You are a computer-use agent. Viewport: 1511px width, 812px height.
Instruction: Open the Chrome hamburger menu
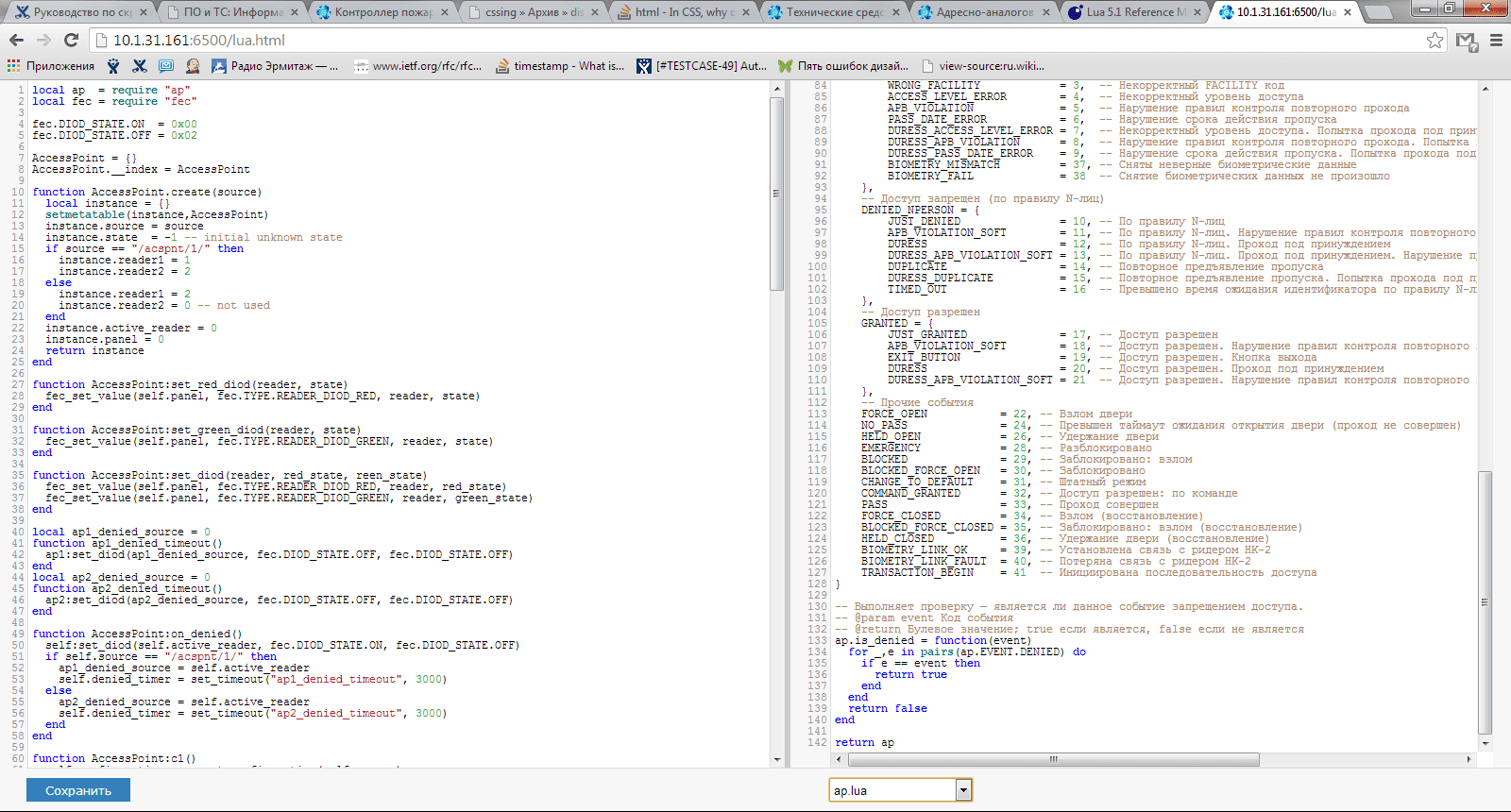click(1496, 40)
